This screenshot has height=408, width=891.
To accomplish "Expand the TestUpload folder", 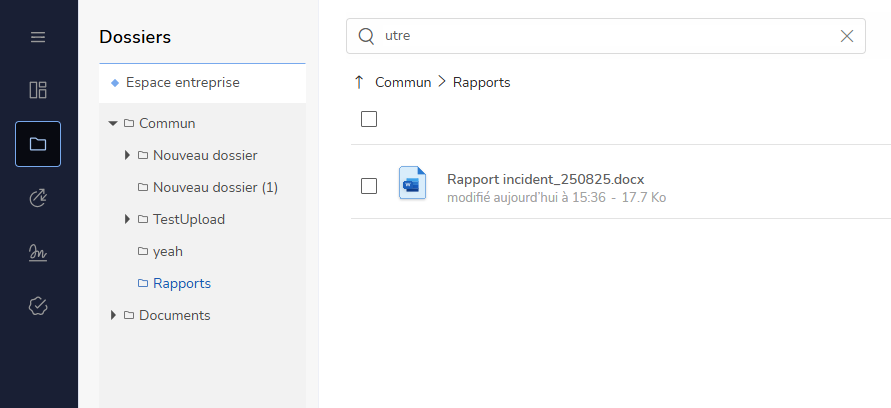I will pos(127,219).
